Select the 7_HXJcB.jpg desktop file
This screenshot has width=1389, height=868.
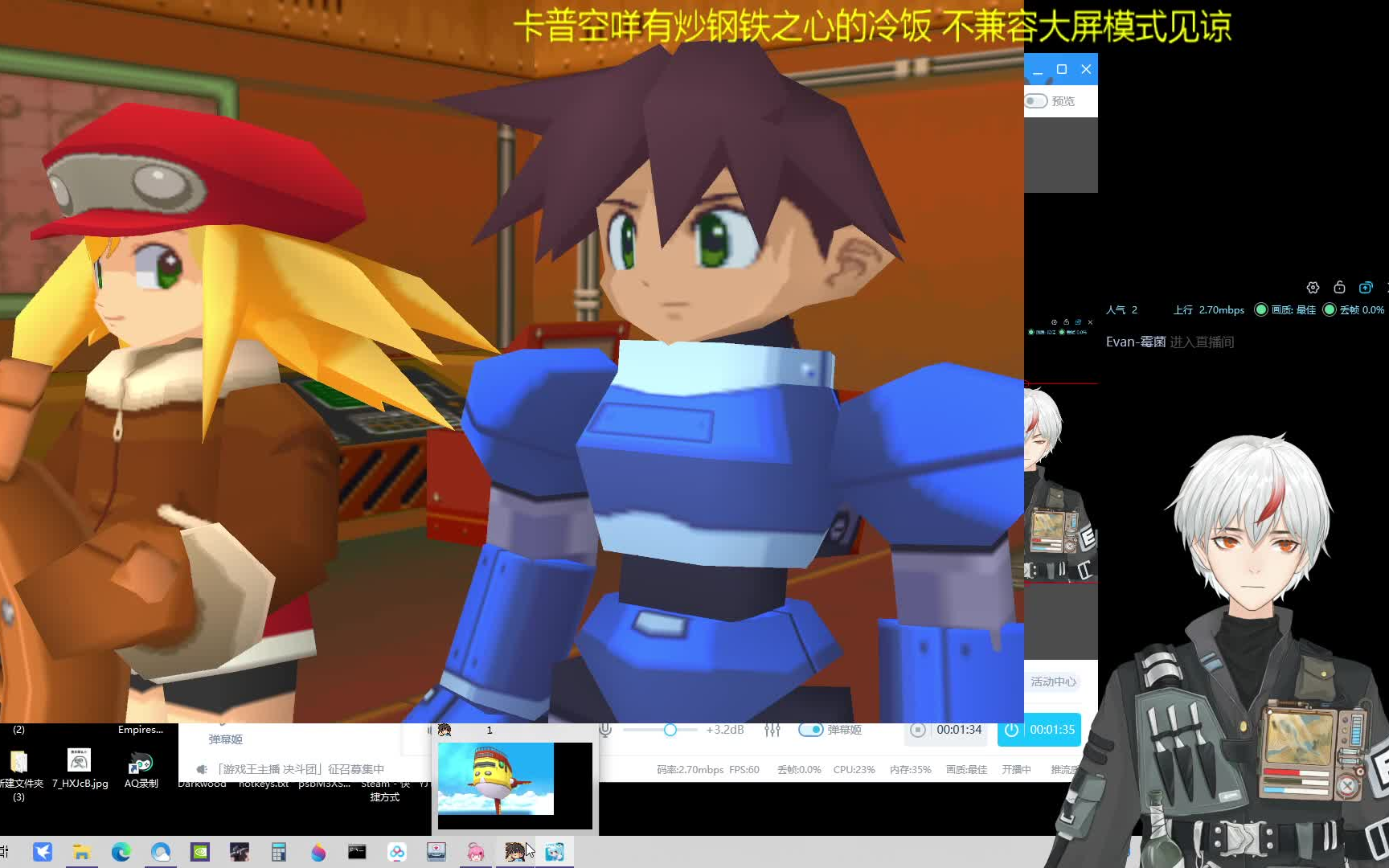pyautogui.click(x=80, y=768)
